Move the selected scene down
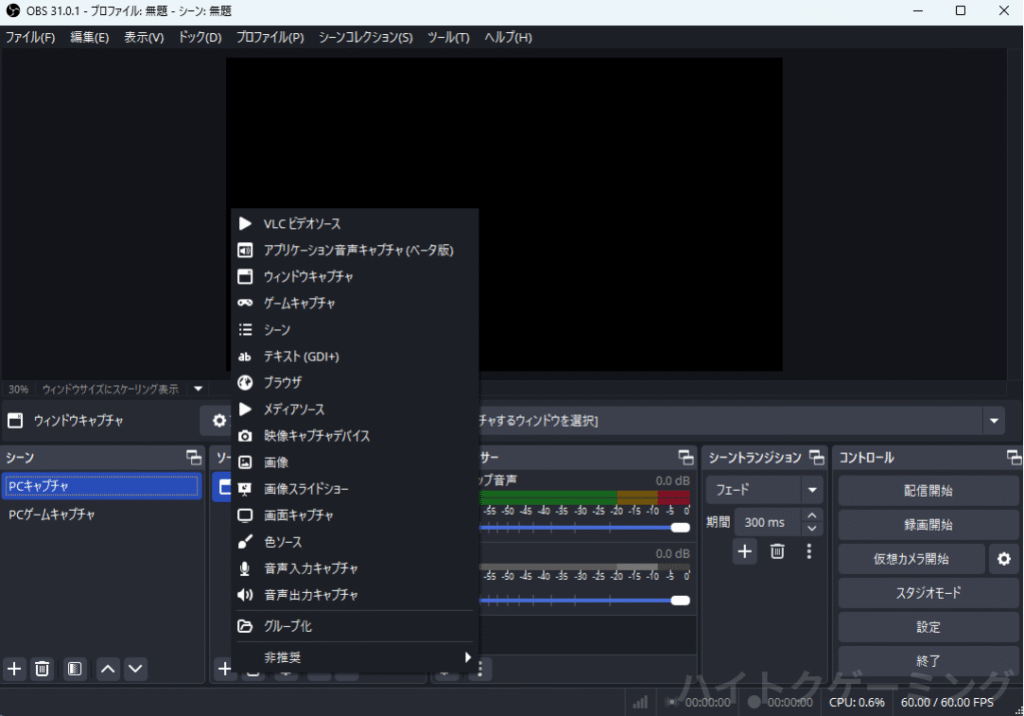Image resolution: width=1024 pixels, height=716 pixels. (135, 669)
